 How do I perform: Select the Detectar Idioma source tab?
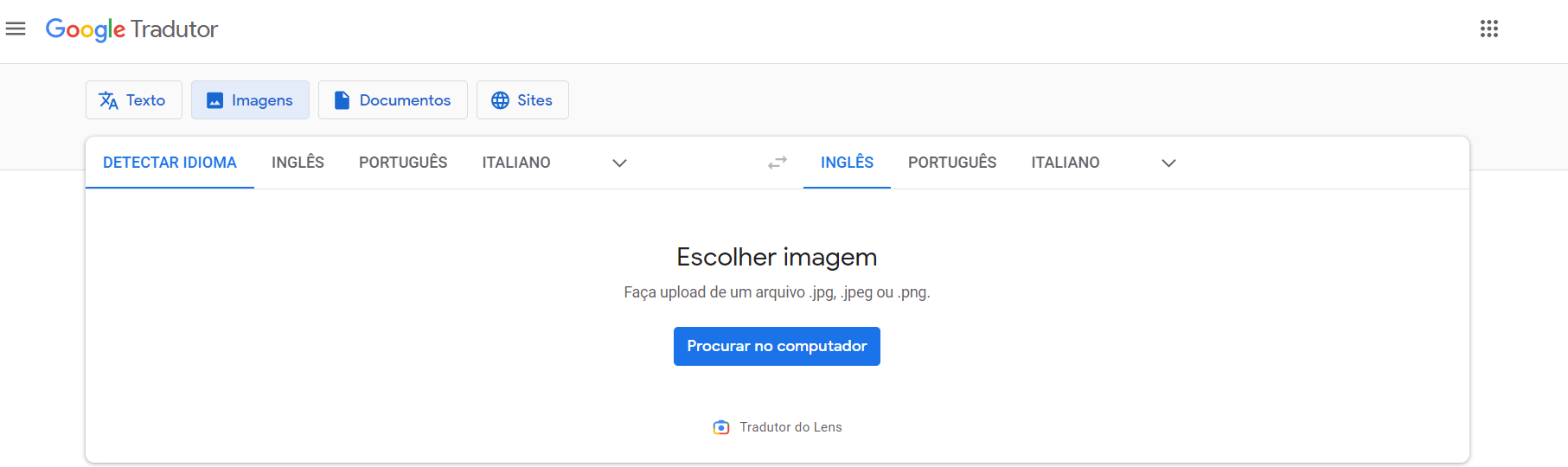tap(170, 163)
